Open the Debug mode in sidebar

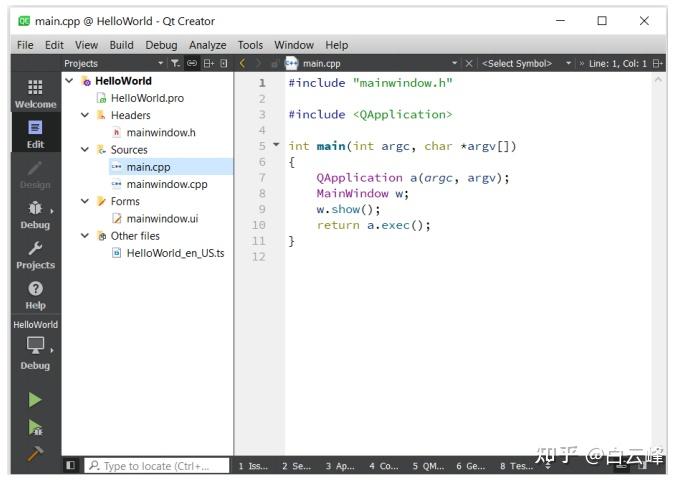coord(35,214)
